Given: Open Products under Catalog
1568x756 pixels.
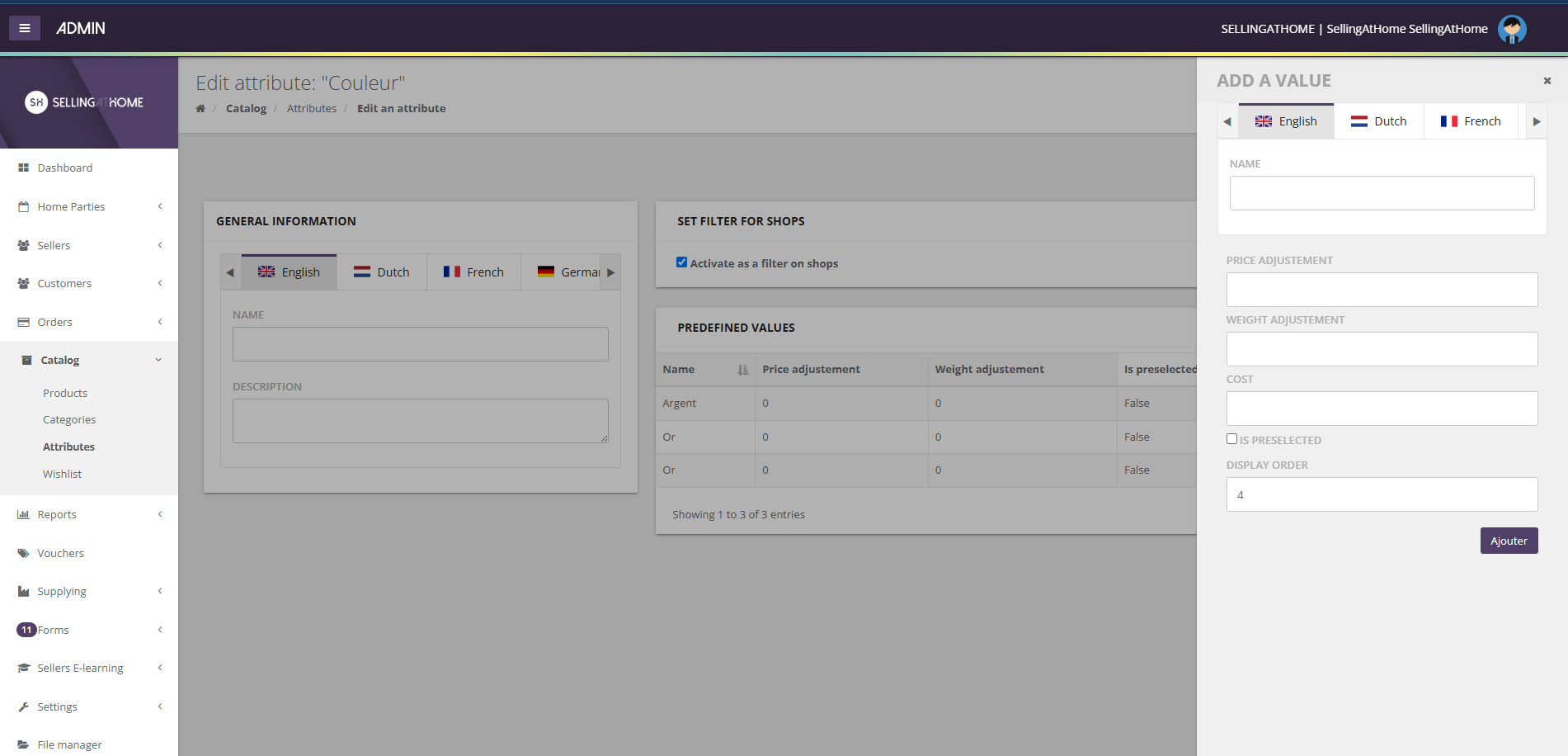Looking at the screenshot, I should [65, 393].
